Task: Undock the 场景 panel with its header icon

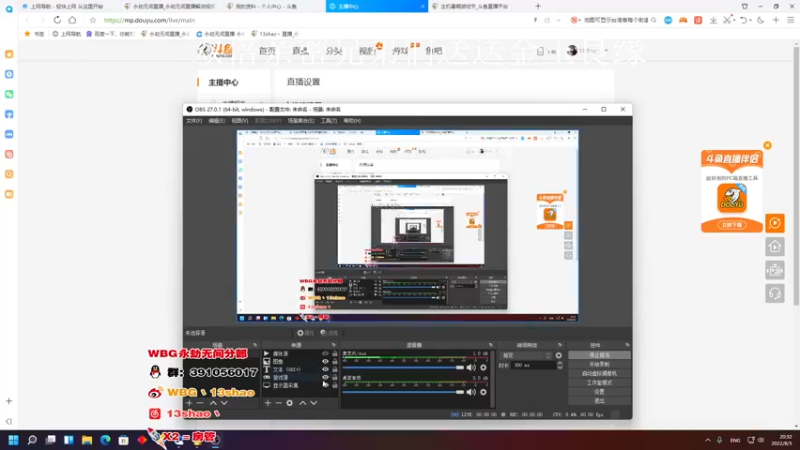Action: pos(255,345)
